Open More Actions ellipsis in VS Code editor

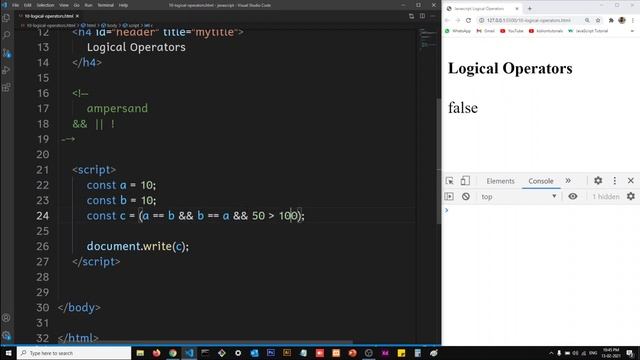click(433, 16)
